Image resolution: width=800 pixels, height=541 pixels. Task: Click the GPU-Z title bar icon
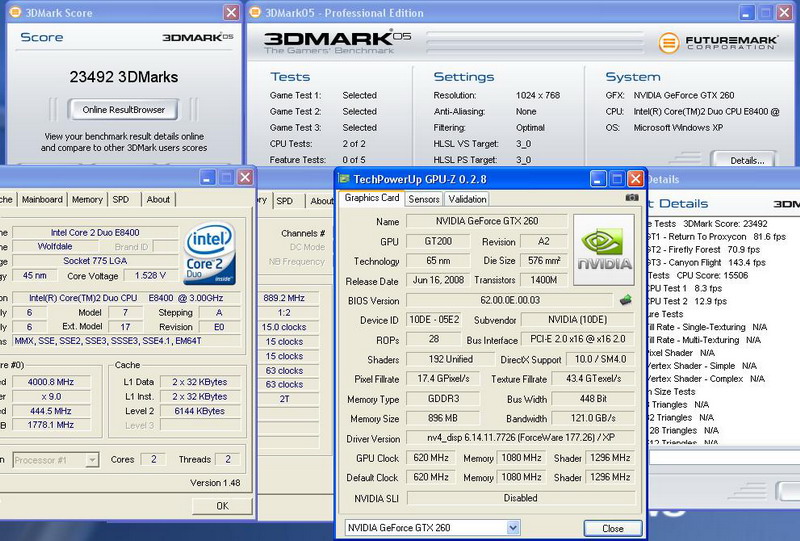point(344,179)
